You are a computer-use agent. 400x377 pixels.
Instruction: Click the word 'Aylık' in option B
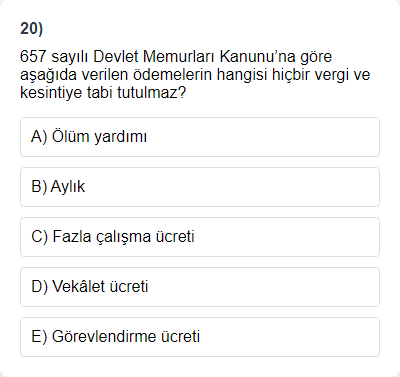pyautogui.click(x=68, y=187)
